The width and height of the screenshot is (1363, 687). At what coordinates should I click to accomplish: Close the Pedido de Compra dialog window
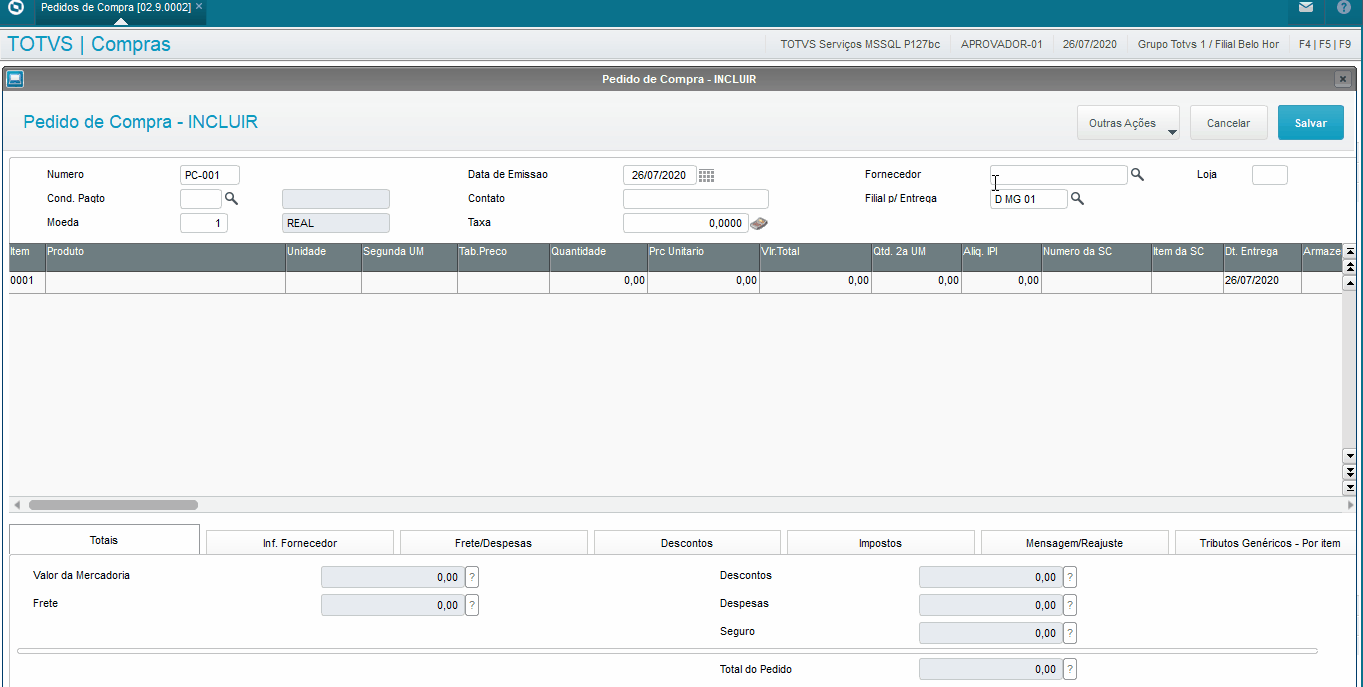1342,79
